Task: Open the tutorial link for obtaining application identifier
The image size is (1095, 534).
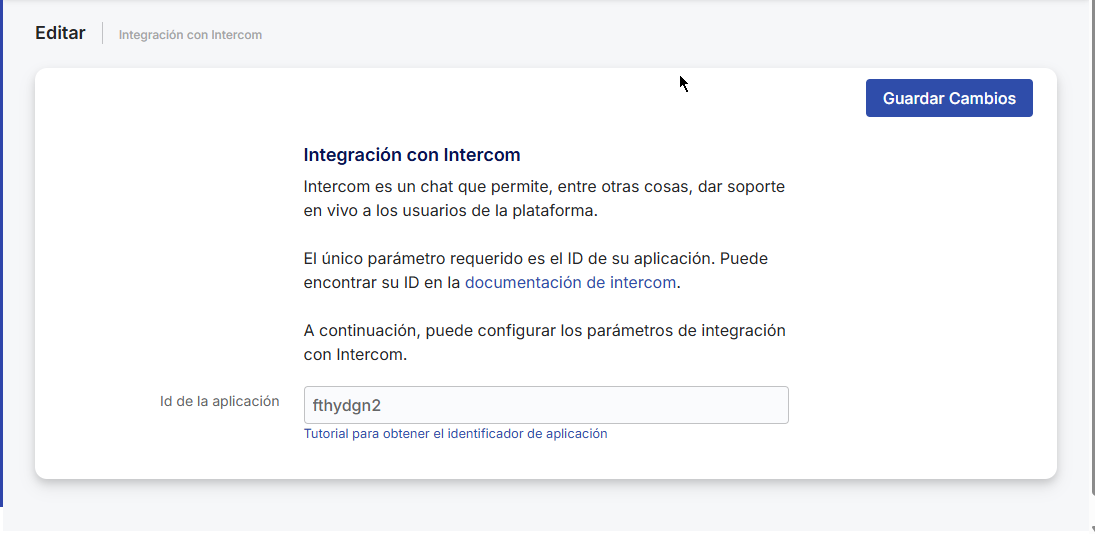Action: coord(455,434)
